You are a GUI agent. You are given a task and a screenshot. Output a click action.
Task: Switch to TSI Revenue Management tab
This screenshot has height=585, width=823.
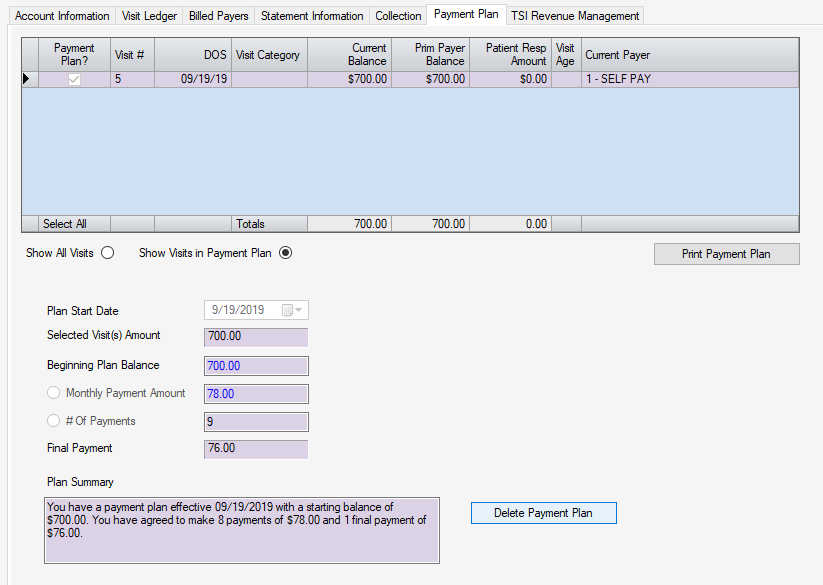coord(574,16)
